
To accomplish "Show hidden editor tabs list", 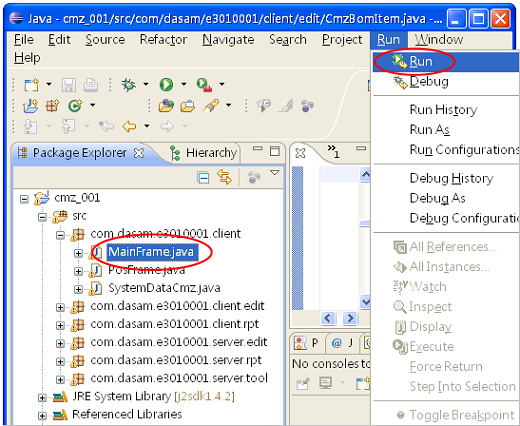I will pos(333,151).
